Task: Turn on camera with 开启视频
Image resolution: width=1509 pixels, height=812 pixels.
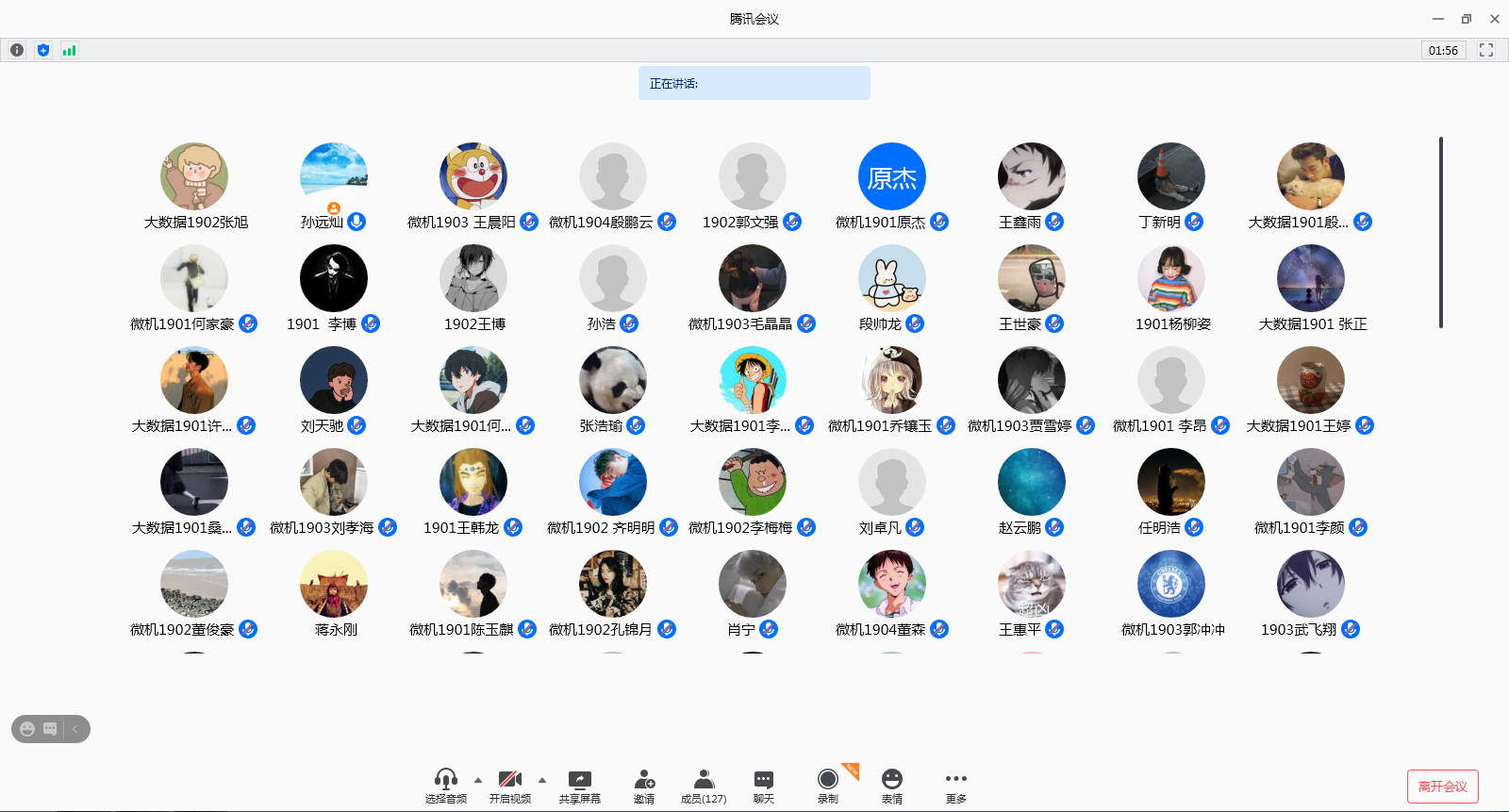Action: pyautogui.click(x=509, y=786)
